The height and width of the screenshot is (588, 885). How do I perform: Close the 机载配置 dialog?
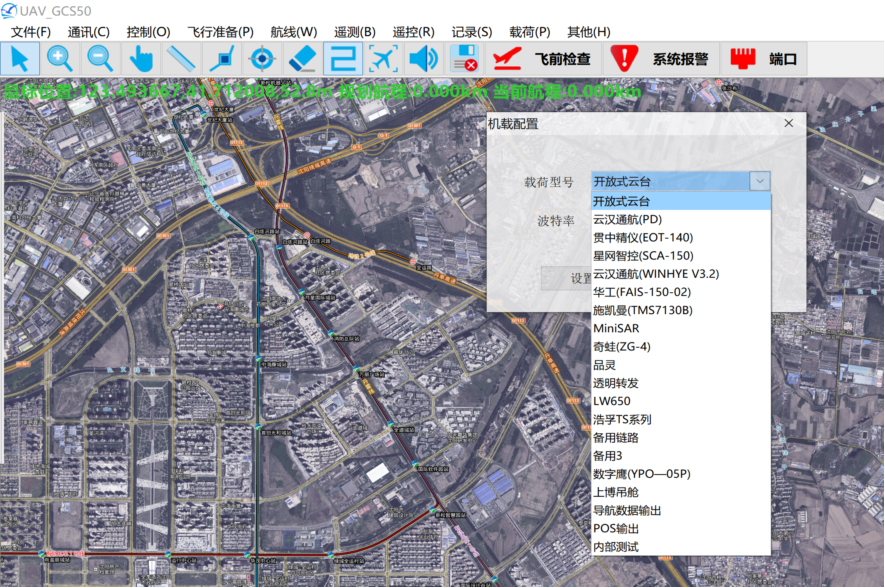[788, 123]
